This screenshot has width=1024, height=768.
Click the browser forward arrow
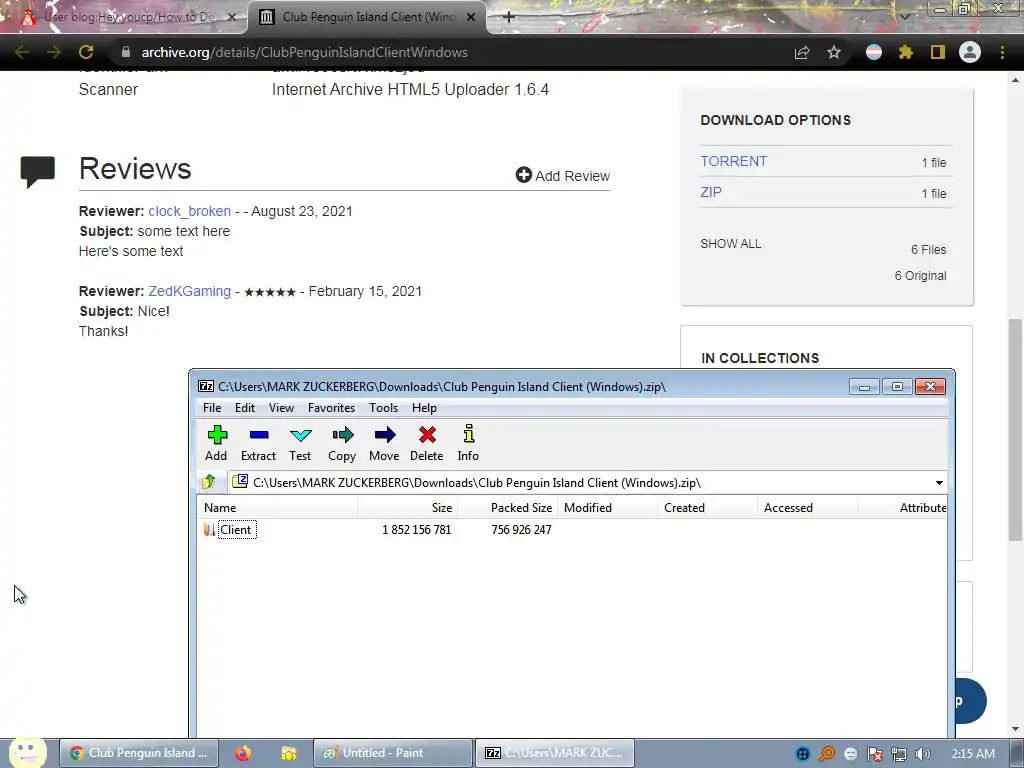54,52
